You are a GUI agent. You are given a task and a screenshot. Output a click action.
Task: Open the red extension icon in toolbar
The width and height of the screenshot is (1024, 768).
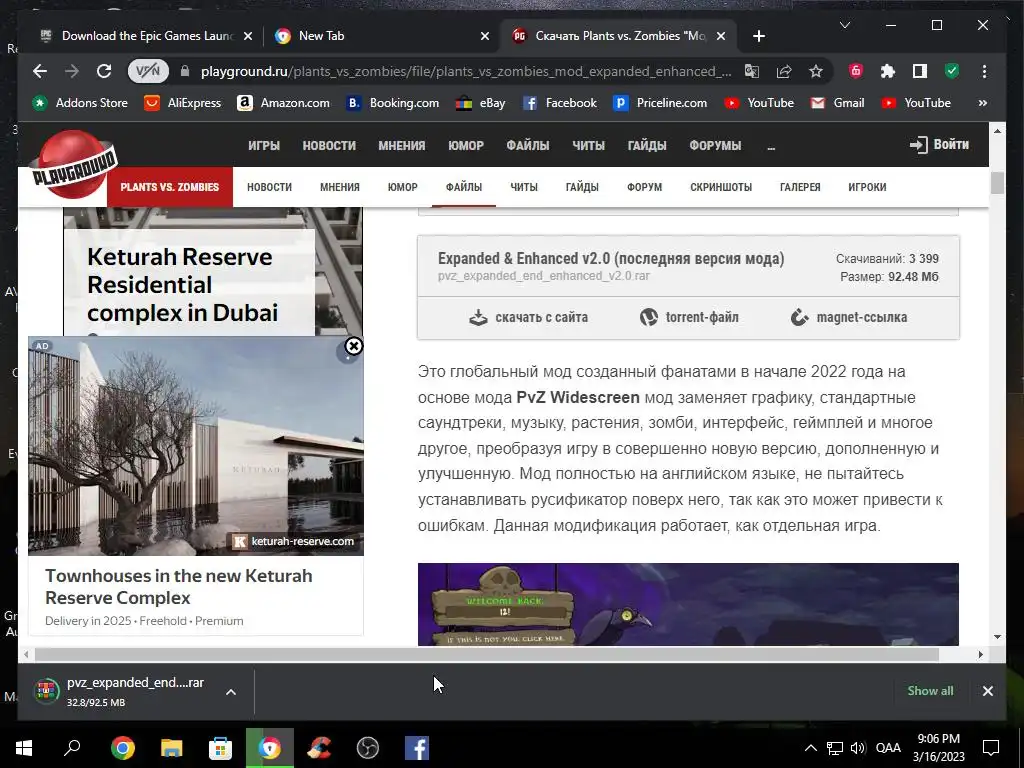point(856,71)
